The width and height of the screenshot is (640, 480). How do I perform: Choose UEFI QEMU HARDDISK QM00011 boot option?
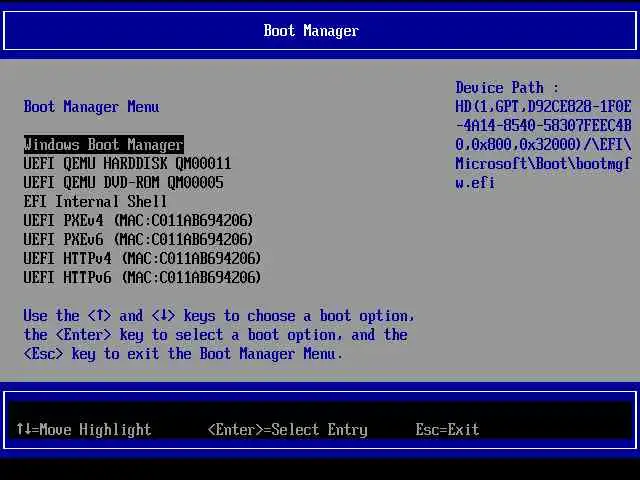click(x=127, y=164)
